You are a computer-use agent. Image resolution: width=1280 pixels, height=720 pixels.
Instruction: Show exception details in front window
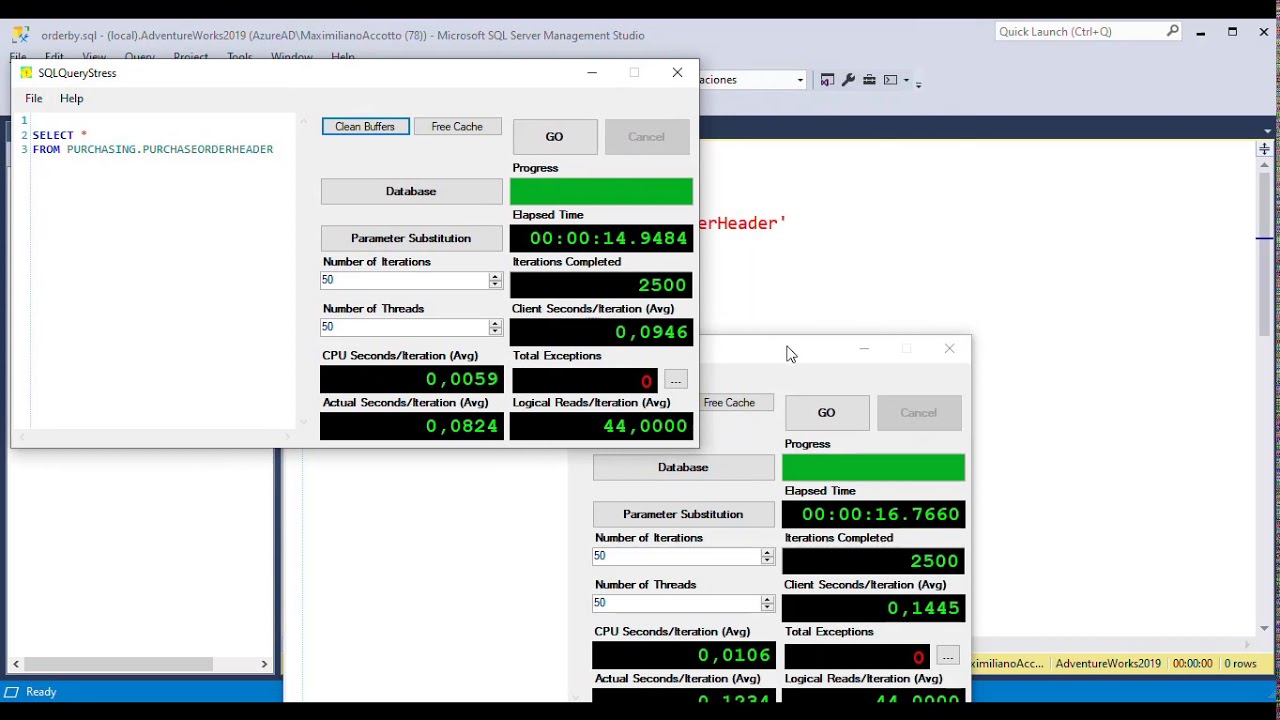point(676,380)
